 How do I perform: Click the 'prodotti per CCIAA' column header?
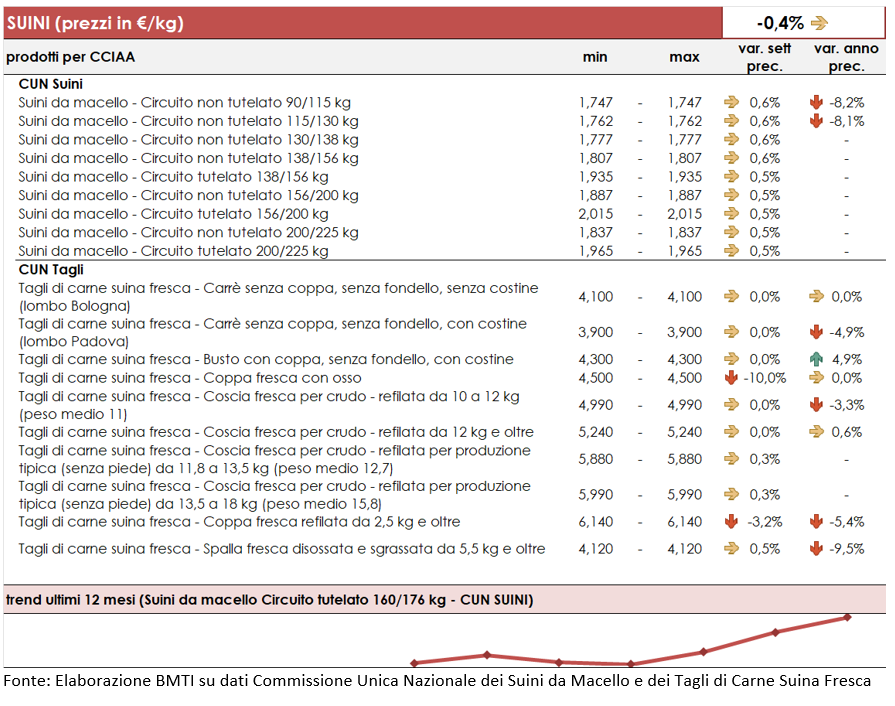(x=71, y=57)
